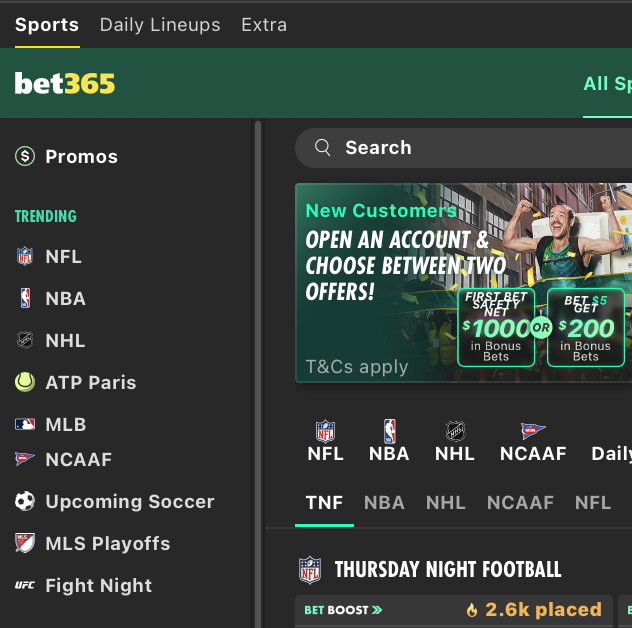Click the UFC logo icon for Fight Night
632x628 pixels.
coord(25,585)
